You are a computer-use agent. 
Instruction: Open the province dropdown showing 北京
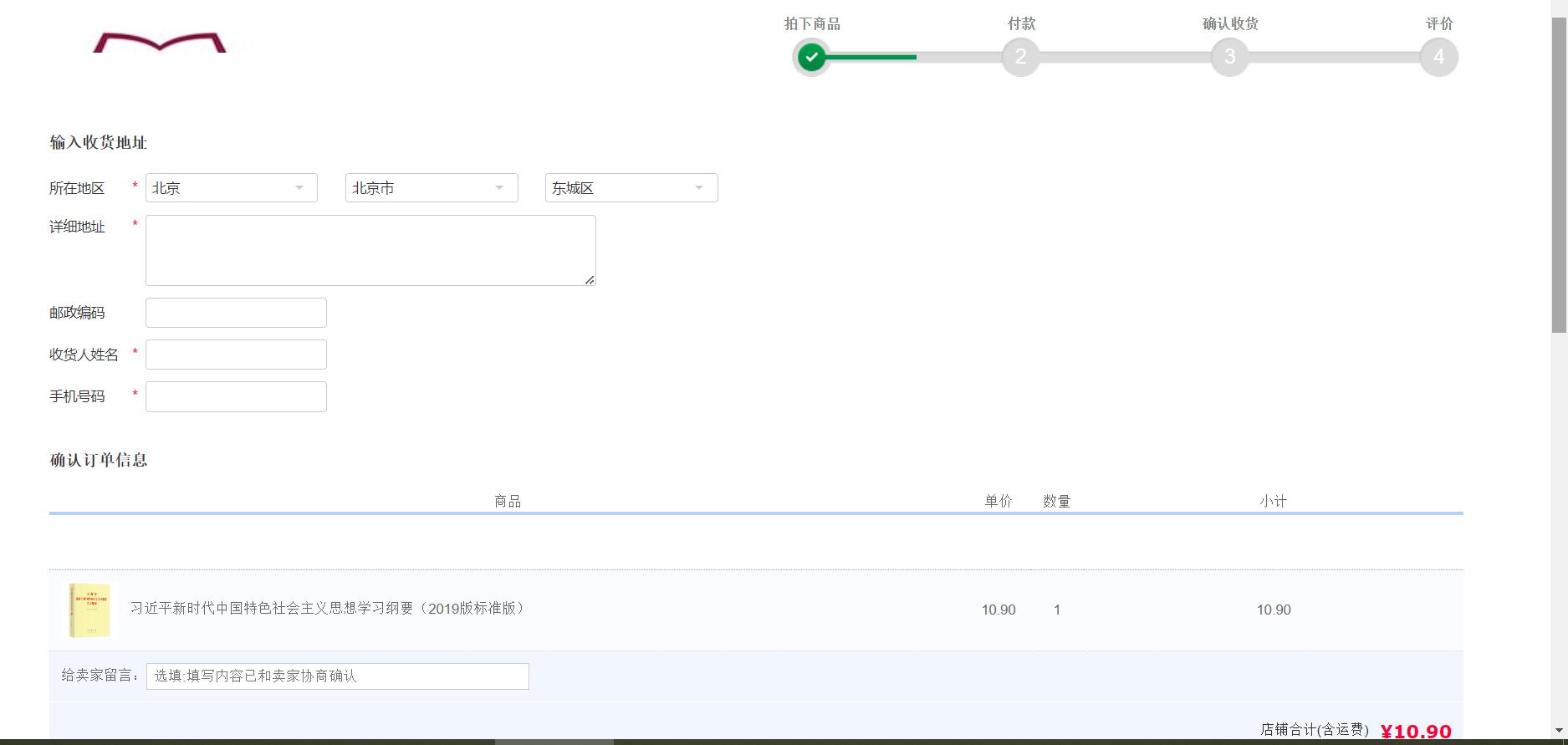pos(232,188)
